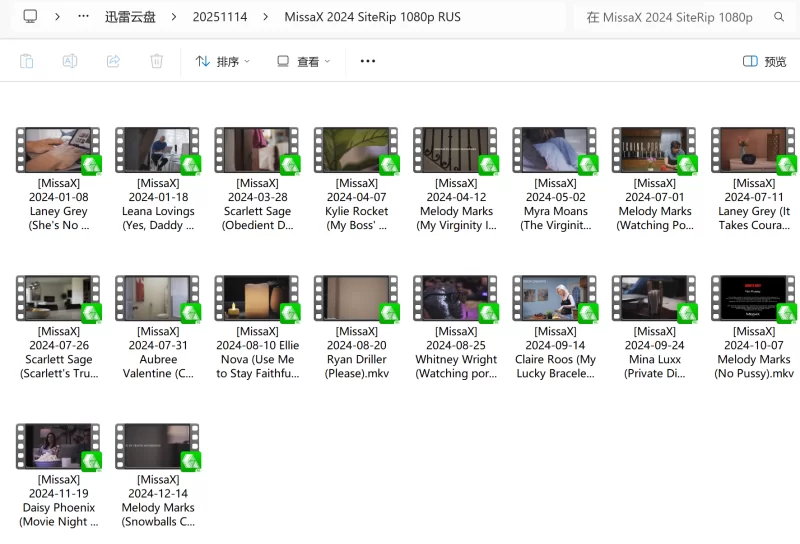Click filename text "Leana Lovings (Yes, Daddy ..."
The image size is (800, 544).
click(158, 218)
